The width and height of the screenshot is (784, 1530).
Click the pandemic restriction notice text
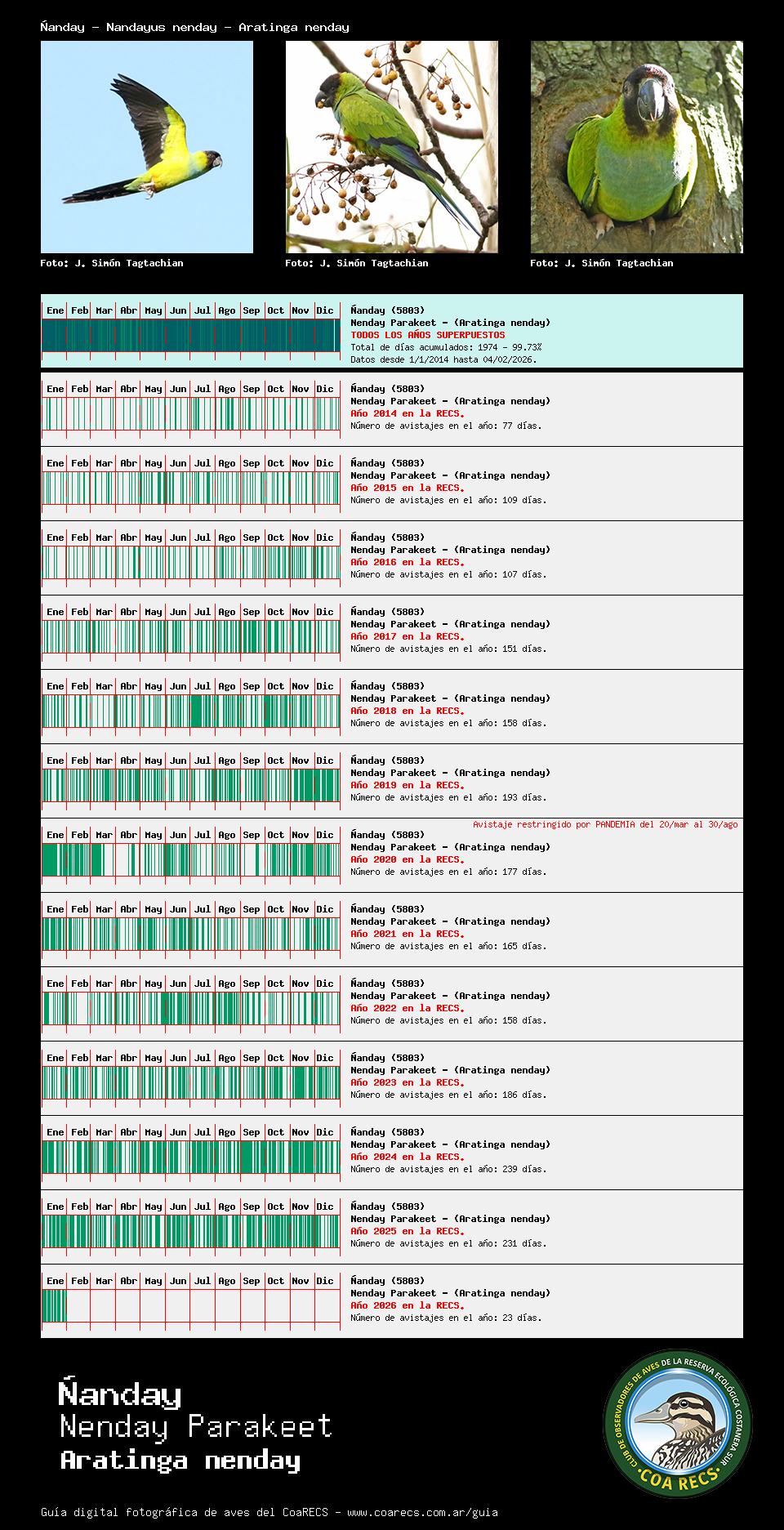point(604,824)
